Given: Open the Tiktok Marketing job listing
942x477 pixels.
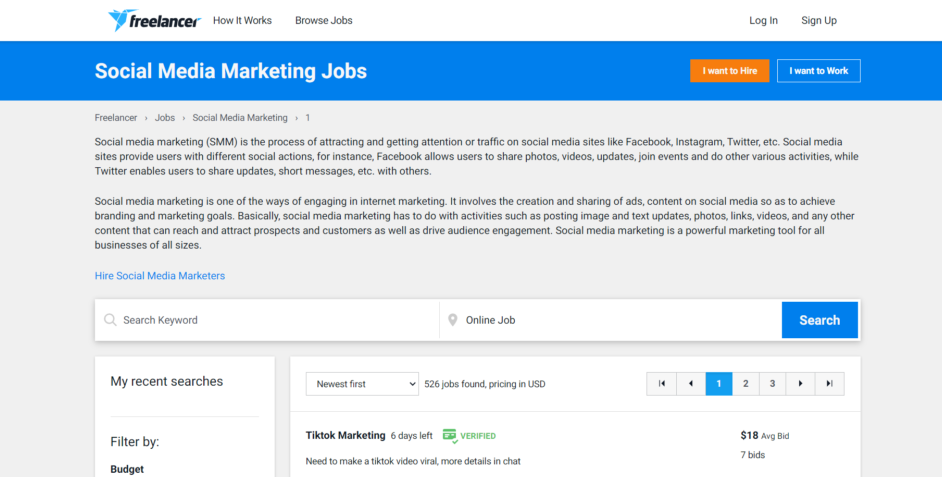Looking at the screenshot, I should coord(345,436).
